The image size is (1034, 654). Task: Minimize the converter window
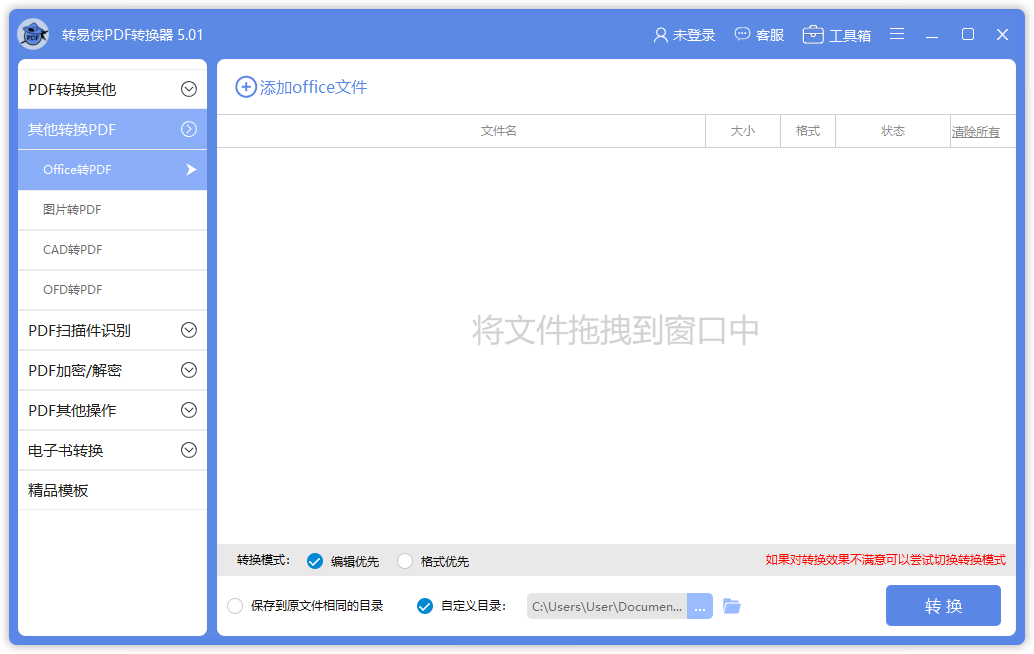pos(932,35)
